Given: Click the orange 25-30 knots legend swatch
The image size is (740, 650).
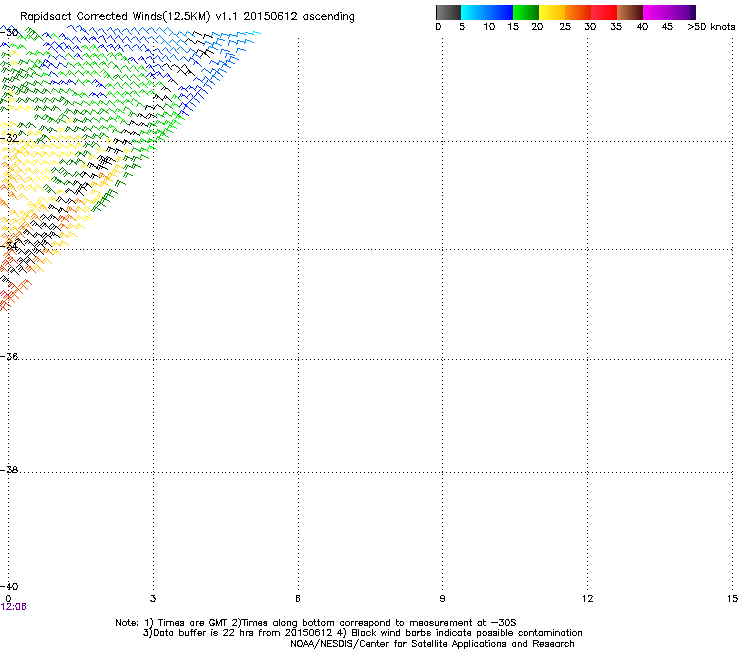Looking at the screenshot, I should pos(578,12).
